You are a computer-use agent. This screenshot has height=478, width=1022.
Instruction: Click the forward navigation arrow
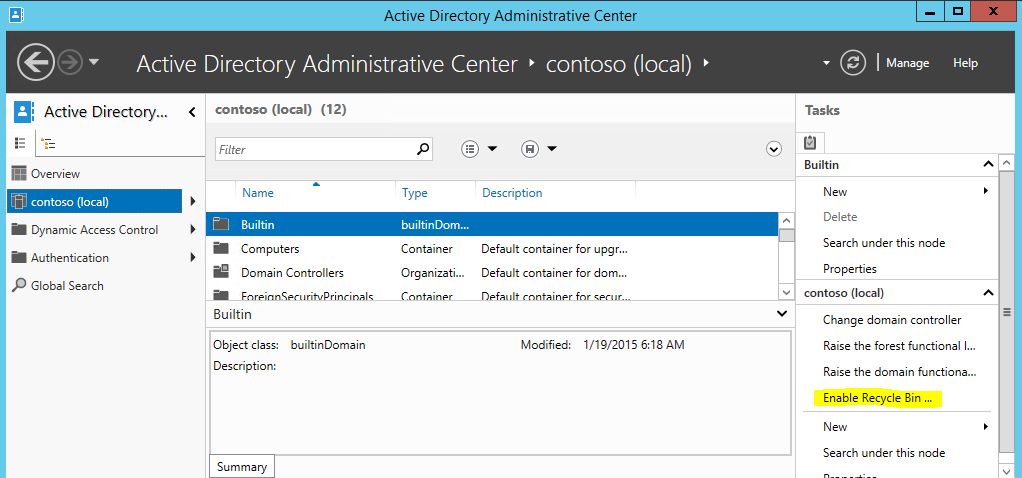pos(68,63)
